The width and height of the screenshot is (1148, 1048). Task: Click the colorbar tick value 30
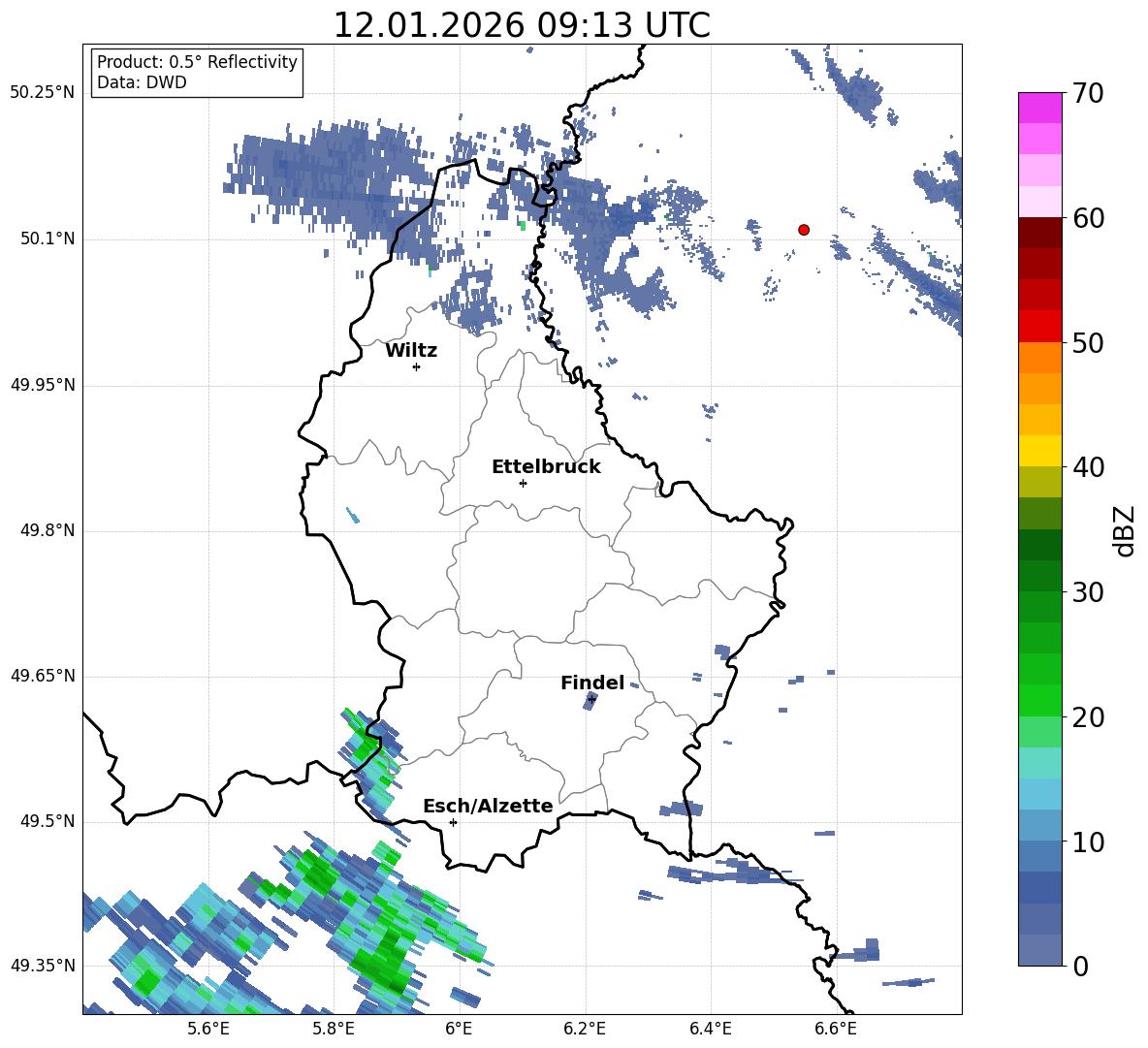tap(1088, 592)
